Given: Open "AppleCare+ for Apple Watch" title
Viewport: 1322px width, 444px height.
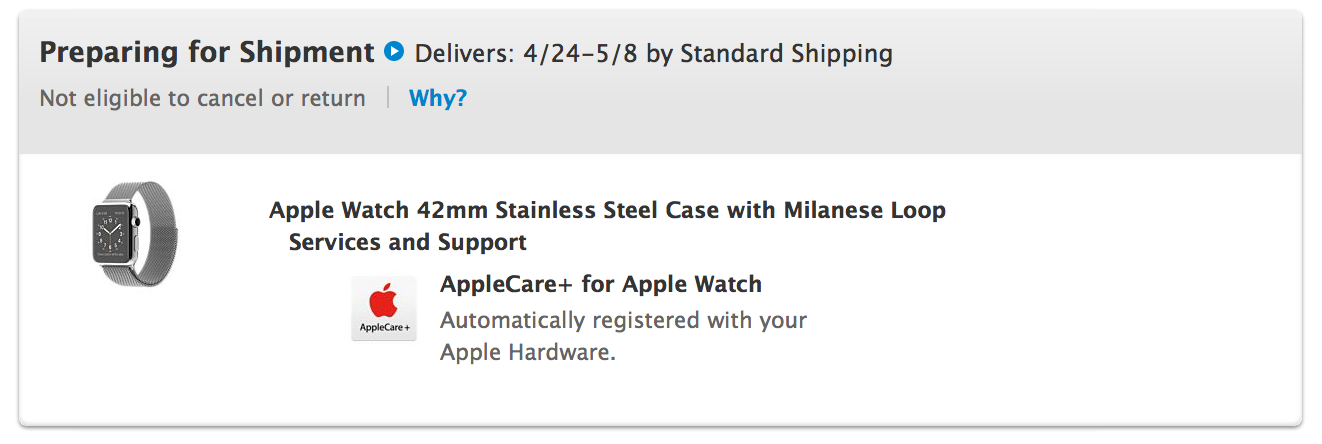Looking at the screenshot, I should [x=600, y=284].
